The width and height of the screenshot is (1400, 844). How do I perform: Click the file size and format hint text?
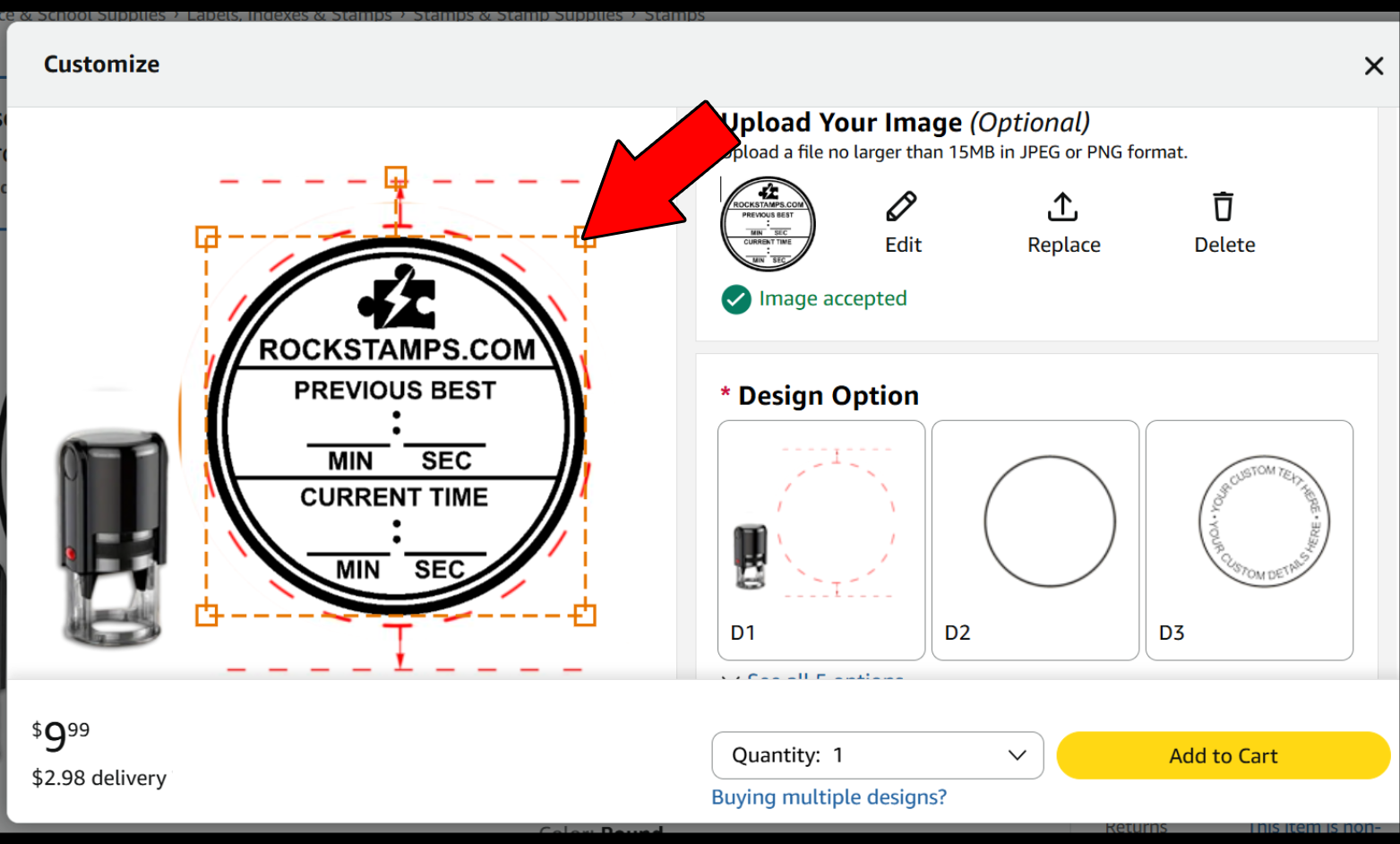pos(954,152)
